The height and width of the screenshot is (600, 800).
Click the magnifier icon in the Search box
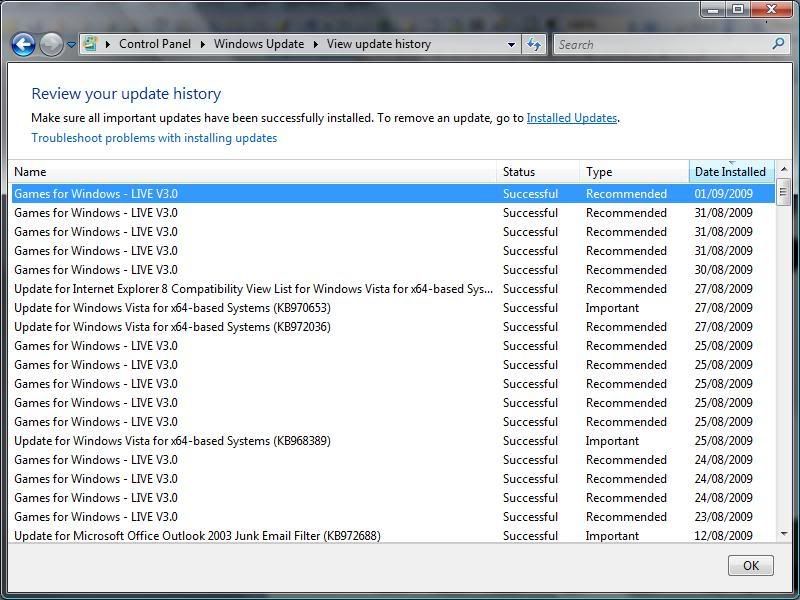tap(778, 44)
